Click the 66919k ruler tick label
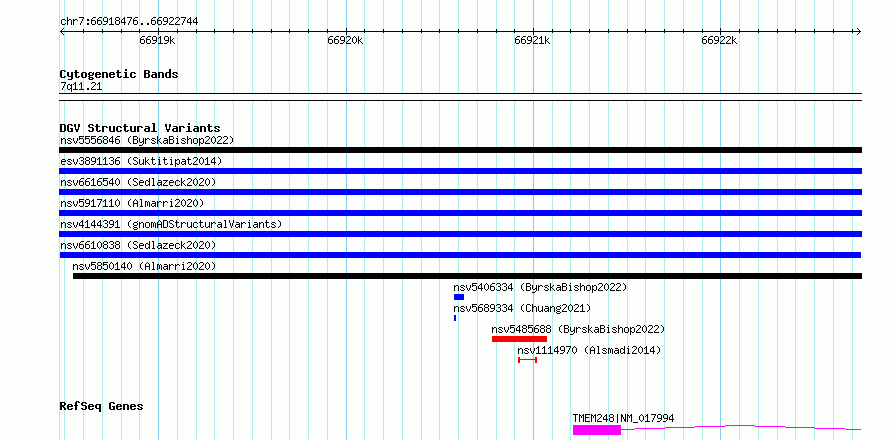This screenshot has width=890, height=440. click(157, 41)
